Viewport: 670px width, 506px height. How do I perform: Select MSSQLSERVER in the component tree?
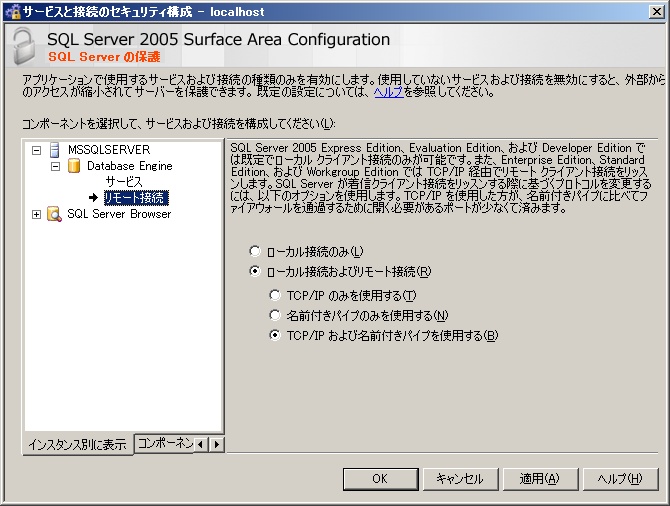coord(109,150)
